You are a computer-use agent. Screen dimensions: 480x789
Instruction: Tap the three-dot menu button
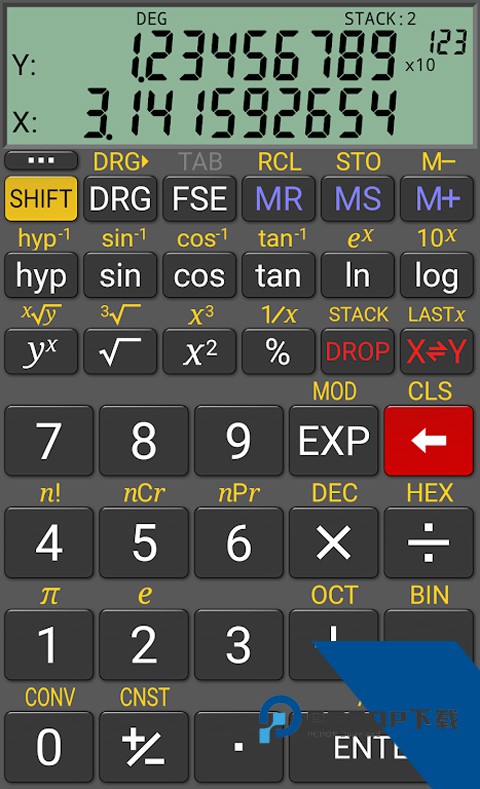click(41, 161)
